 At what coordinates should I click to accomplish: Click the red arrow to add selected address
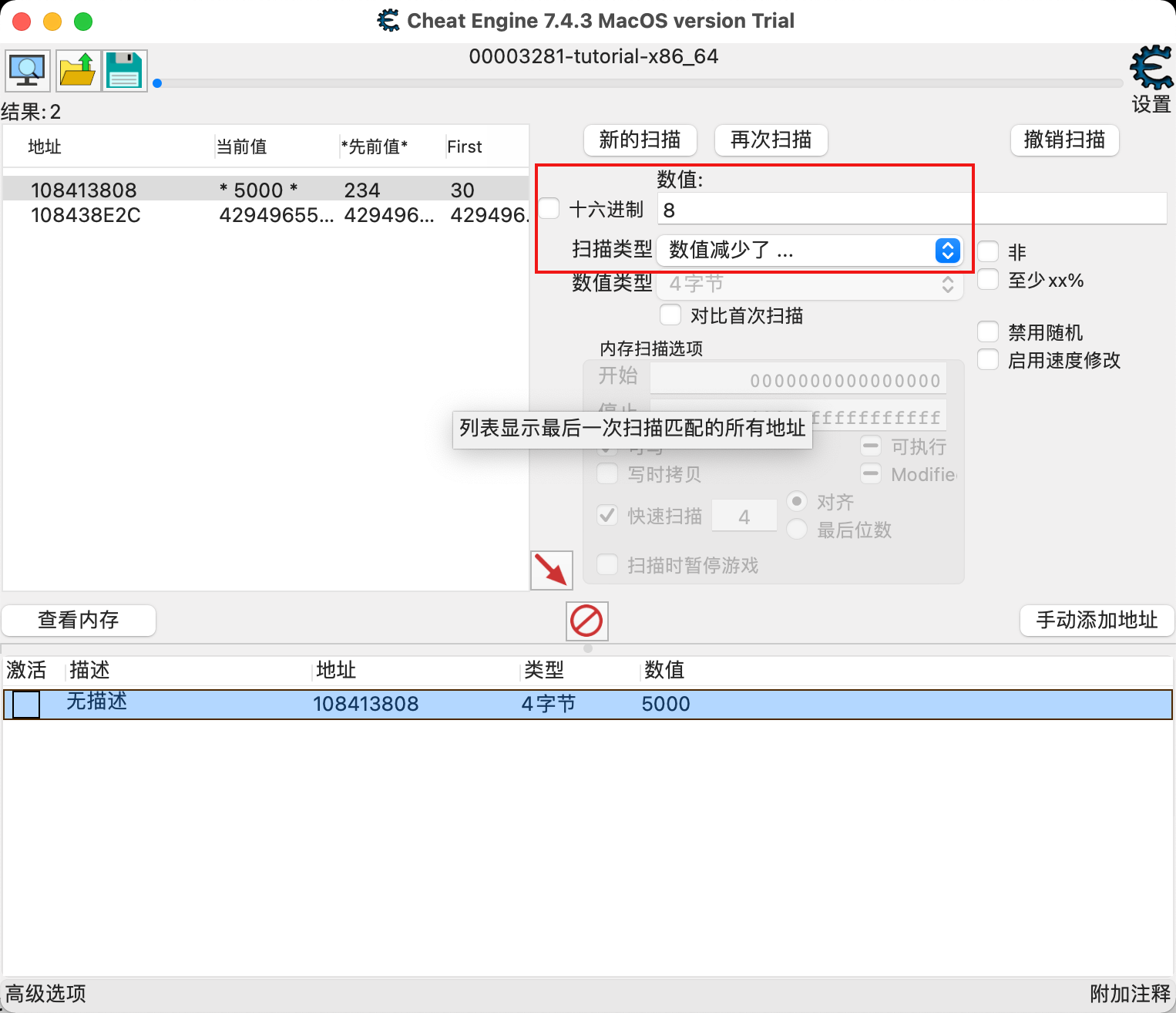[x=551, y=570]
